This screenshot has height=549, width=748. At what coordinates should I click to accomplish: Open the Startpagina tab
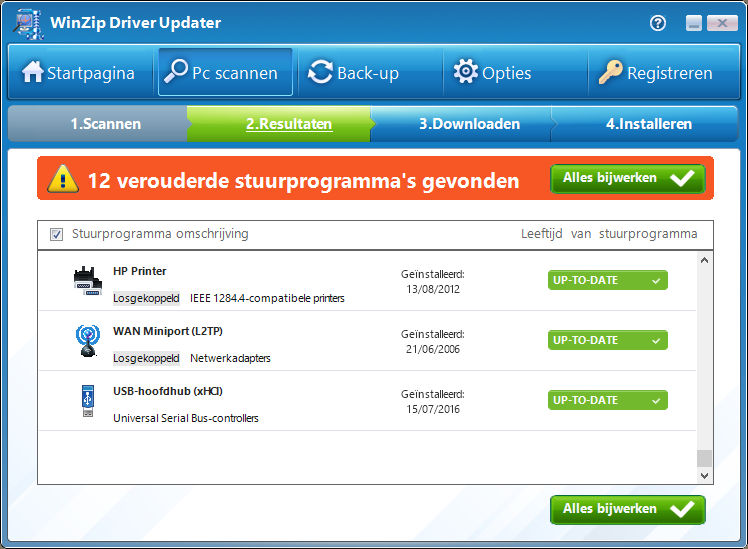pos(80,72)
